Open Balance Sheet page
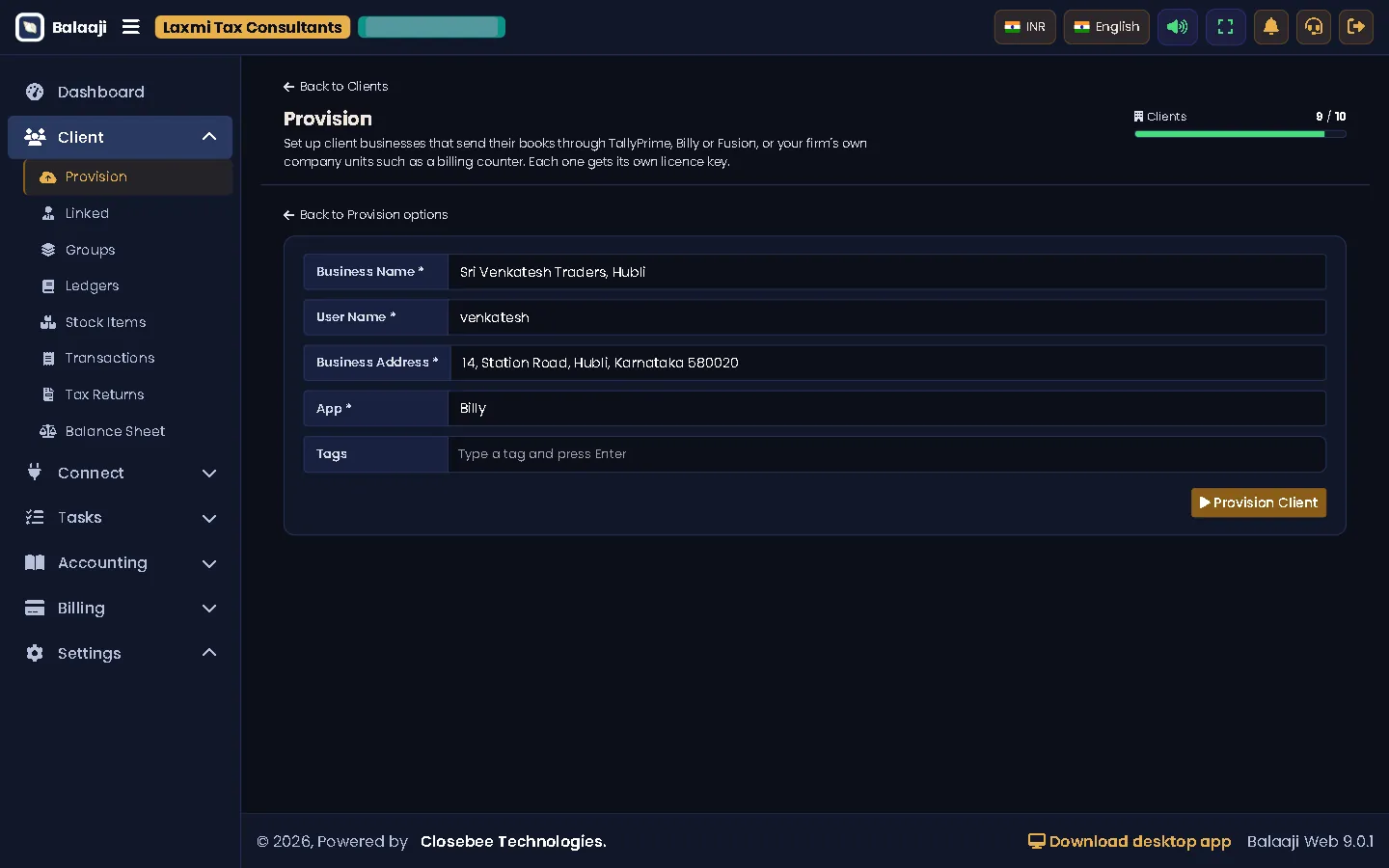Image resolution: width=1389 pixels, height=868 pixels. (x=127, y=431)
